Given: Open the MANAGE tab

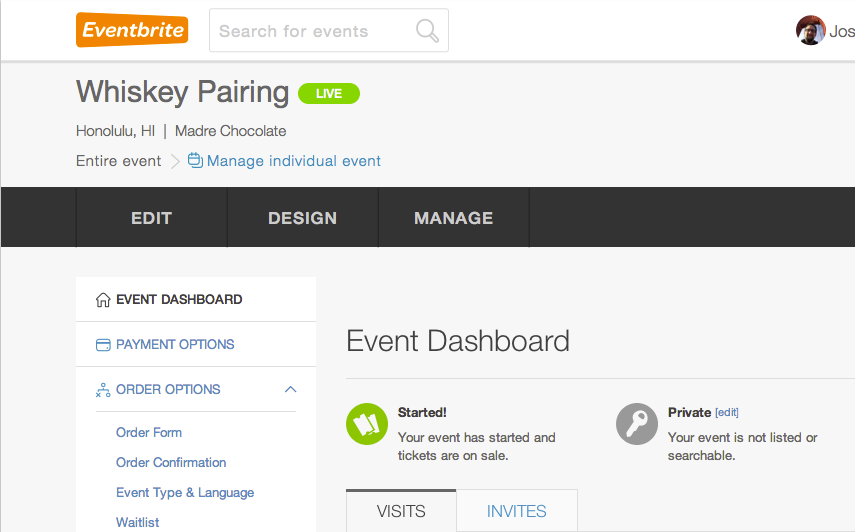Looking at the screenshot, I should click(x=454, y=217).
